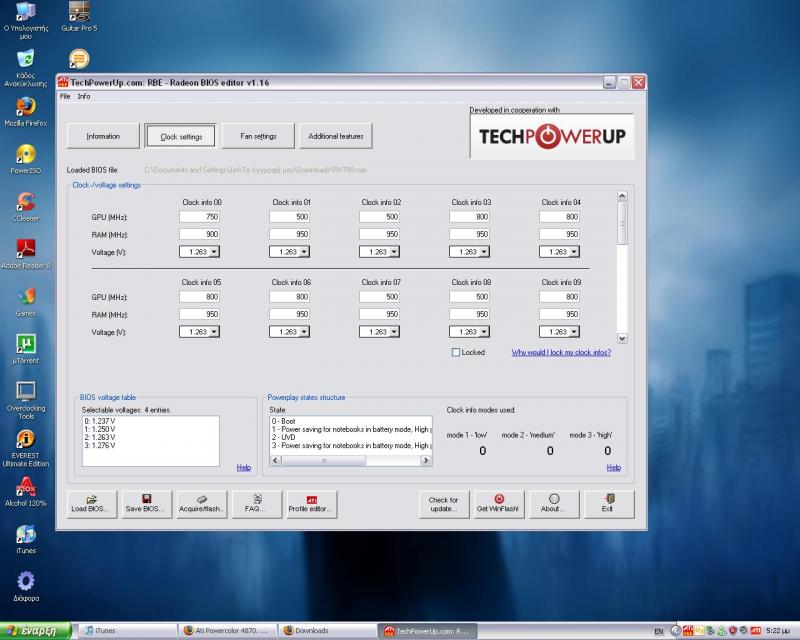Viewport: 800px width, 640px height.
Task: Launch iTunes from the desktop icon
Action: point(26,539)
